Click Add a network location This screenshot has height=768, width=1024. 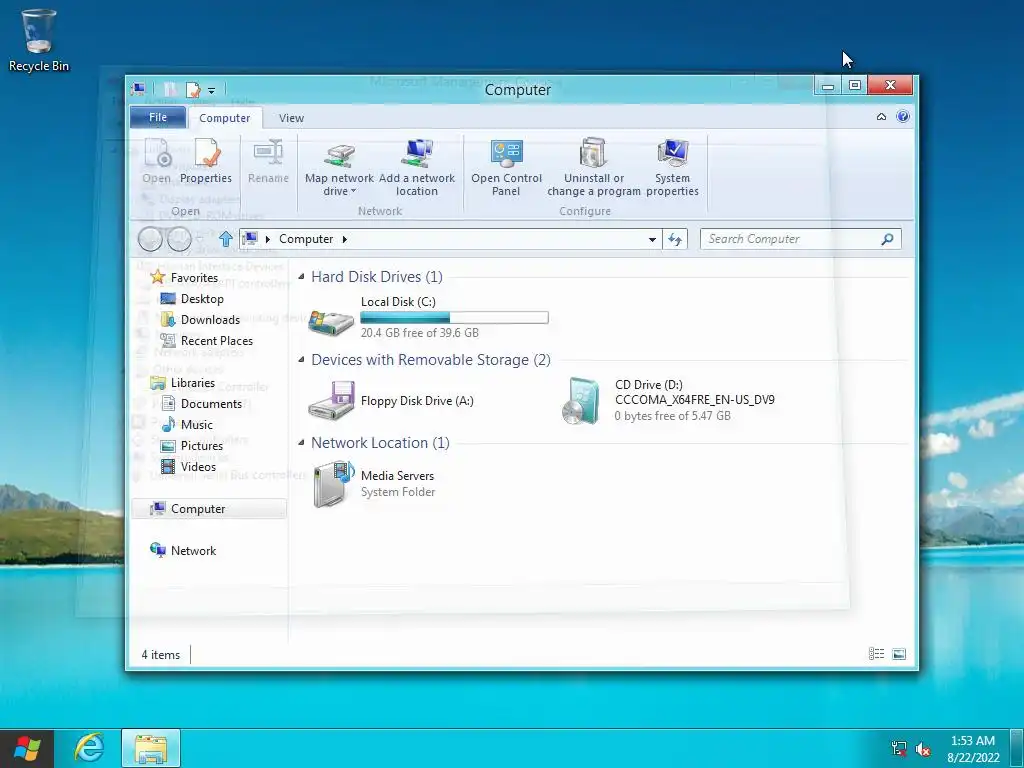417,168
